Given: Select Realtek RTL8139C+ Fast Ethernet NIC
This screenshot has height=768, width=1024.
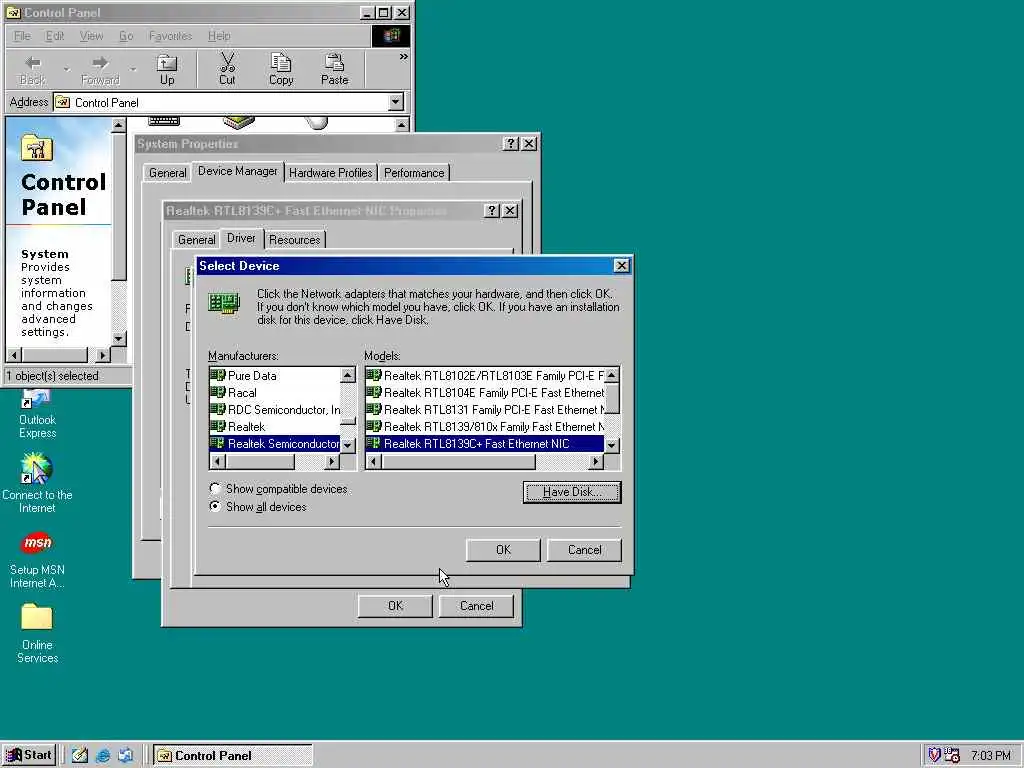Looking at the screenshot, I should click(485, 443).
